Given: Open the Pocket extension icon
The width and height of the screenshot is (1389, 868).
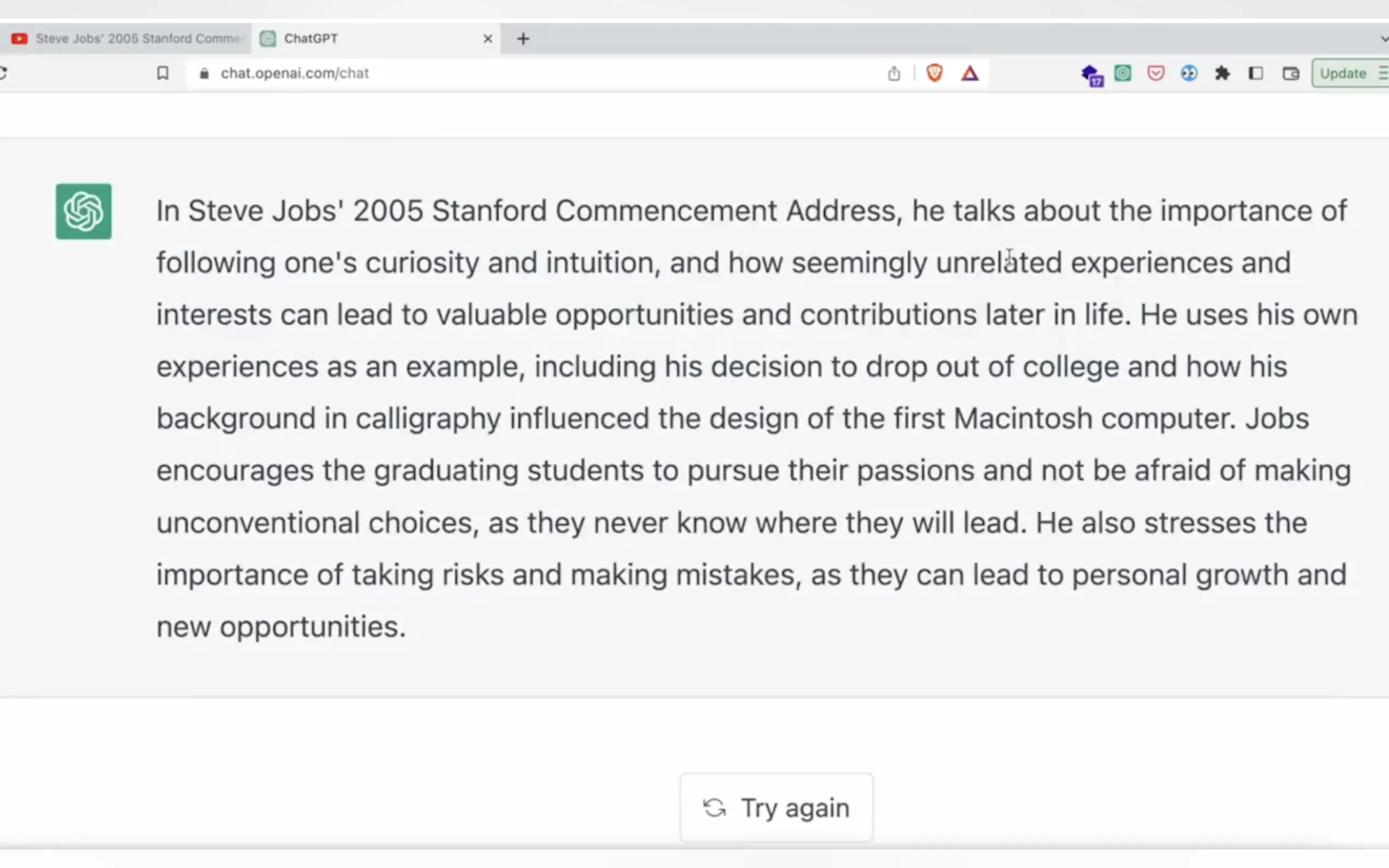Looking at the screenshot, I should click(x=1156, y=73).
